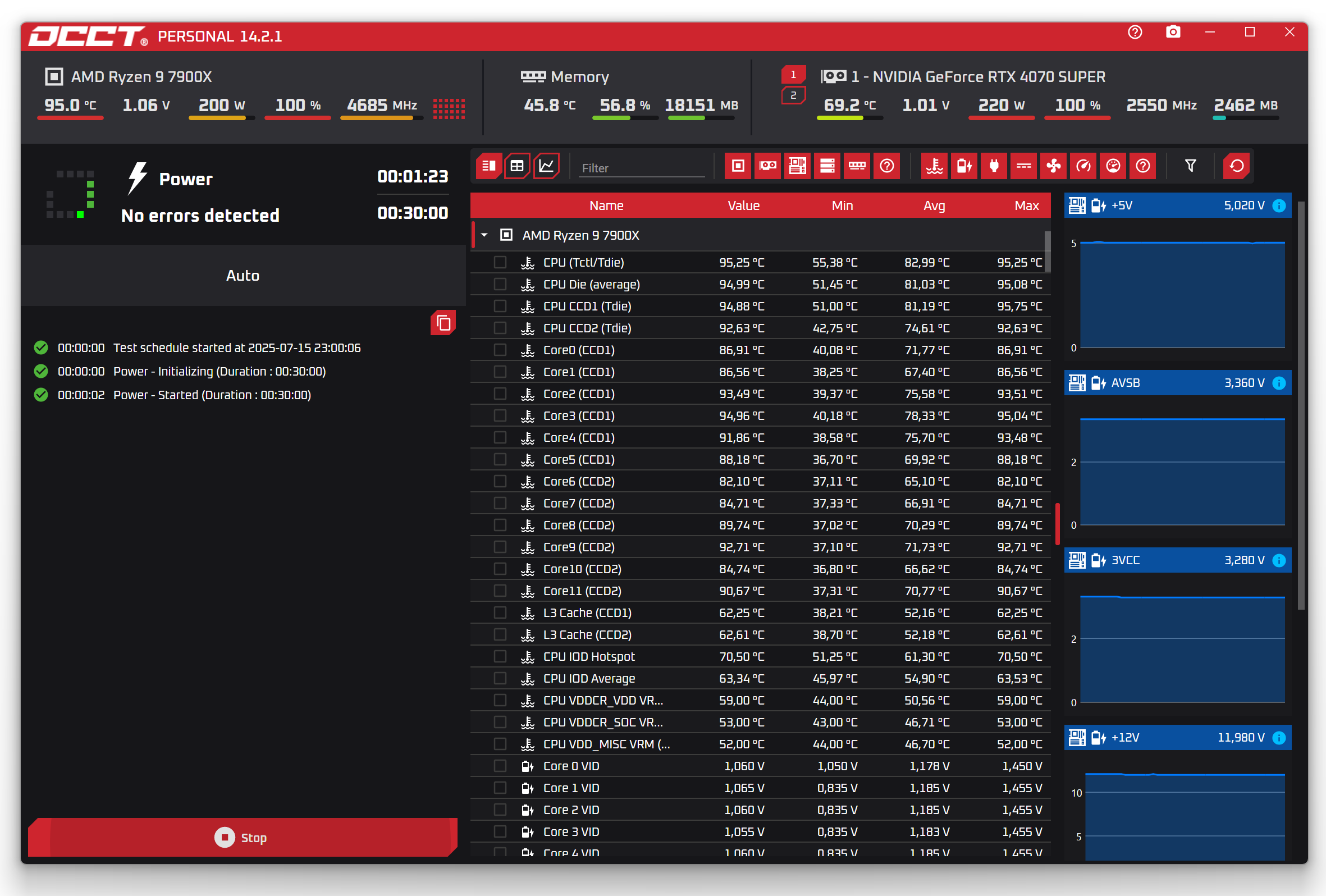This screenshot has height=896, width=1326.
Task: Take a screenshot with the camera icon
Action: click(1173, 33)
